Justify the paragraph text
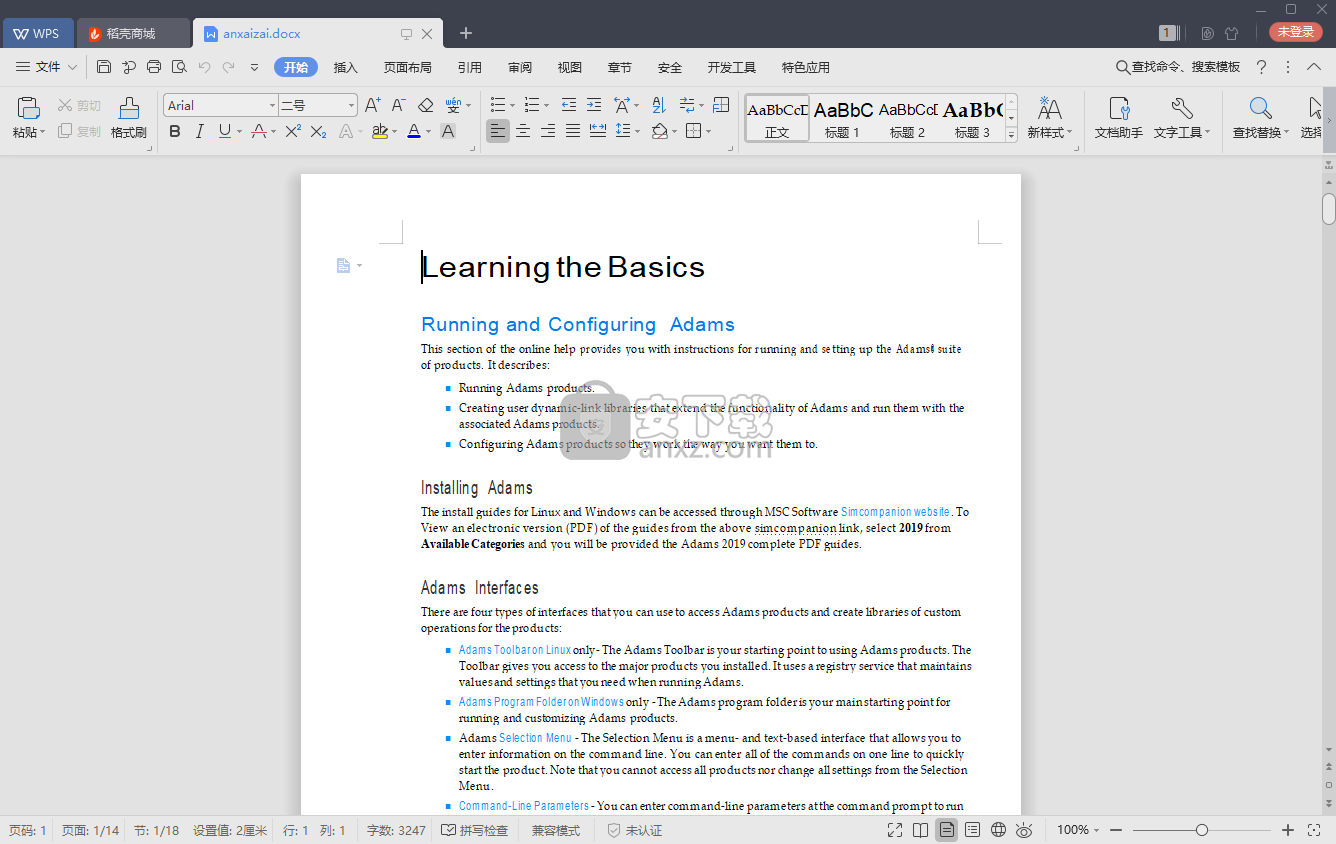The height and width of the screenshot is (844, 1336). (573, 131)
